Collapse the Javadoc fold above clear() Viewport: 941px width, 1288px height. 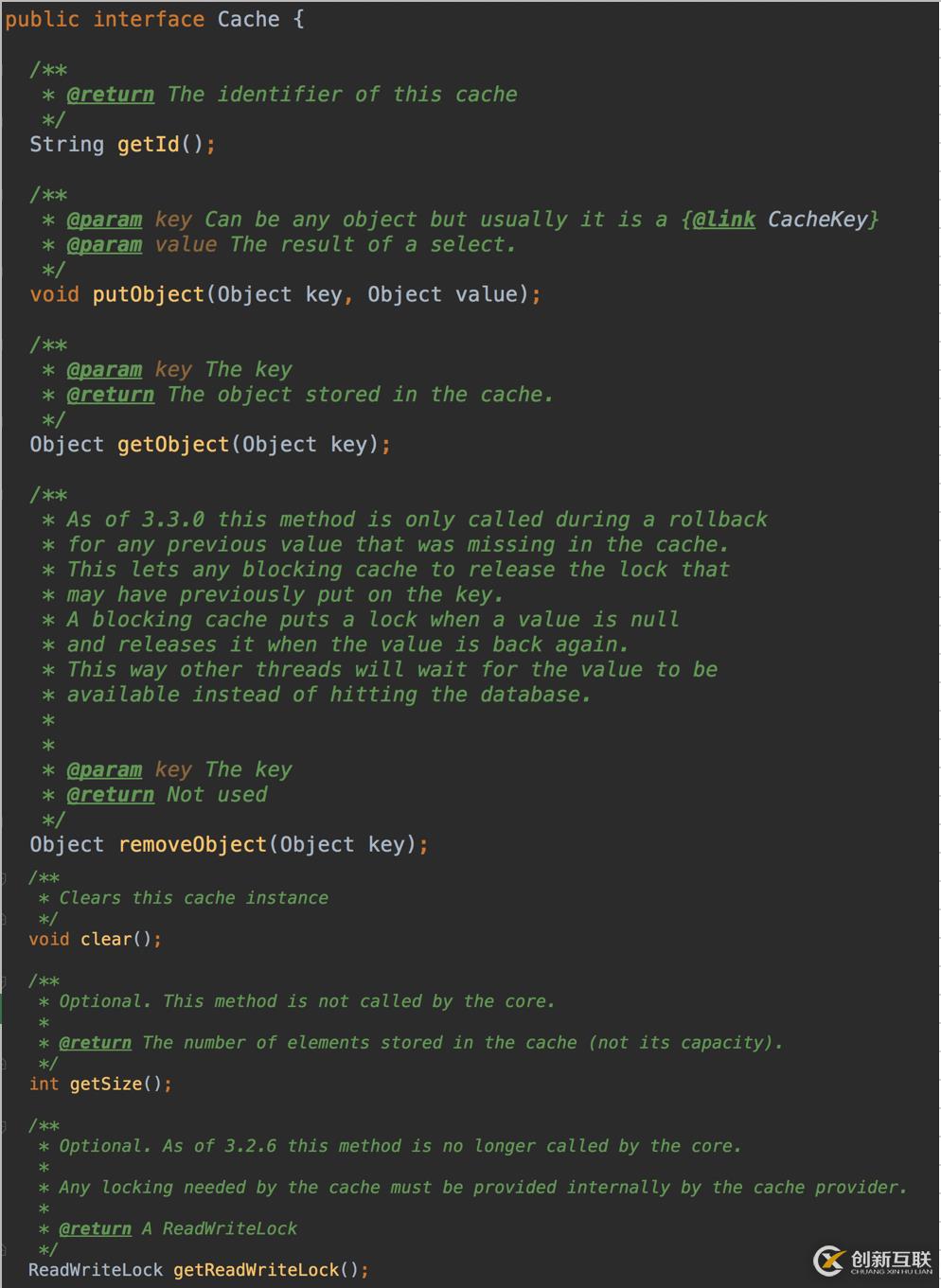coord(4,878)
